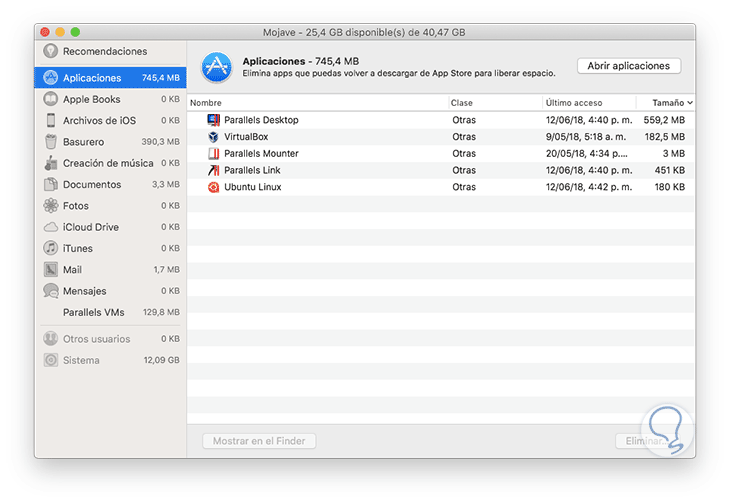The width and height of the screenshot is (730, 503).
Task: Select the Mensajes speech bubble icon
Action: click(x=50, y=291)
